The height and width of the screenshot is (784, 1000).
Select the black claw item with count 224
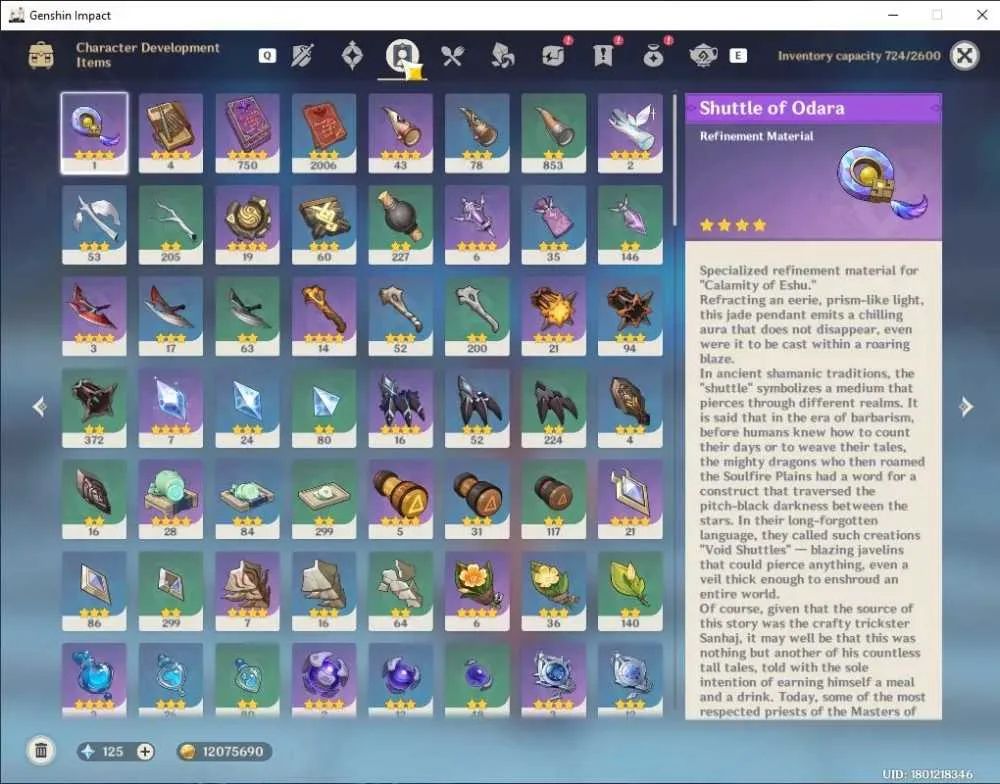pyautogui.click(x=554, y=408)
